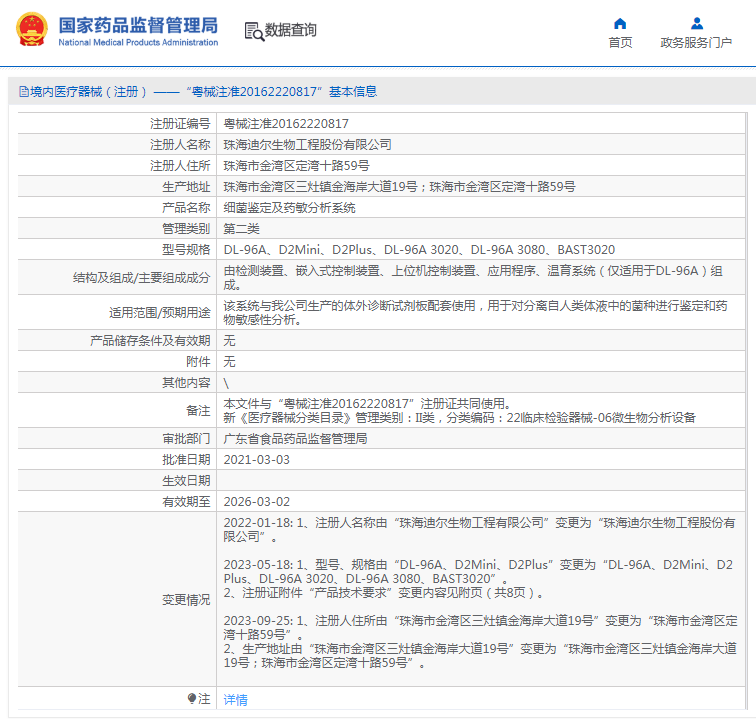Click the 生效日期 row label
Viewport: 756px width, 719px height.
pyautogui.click(x=186, y=481)
